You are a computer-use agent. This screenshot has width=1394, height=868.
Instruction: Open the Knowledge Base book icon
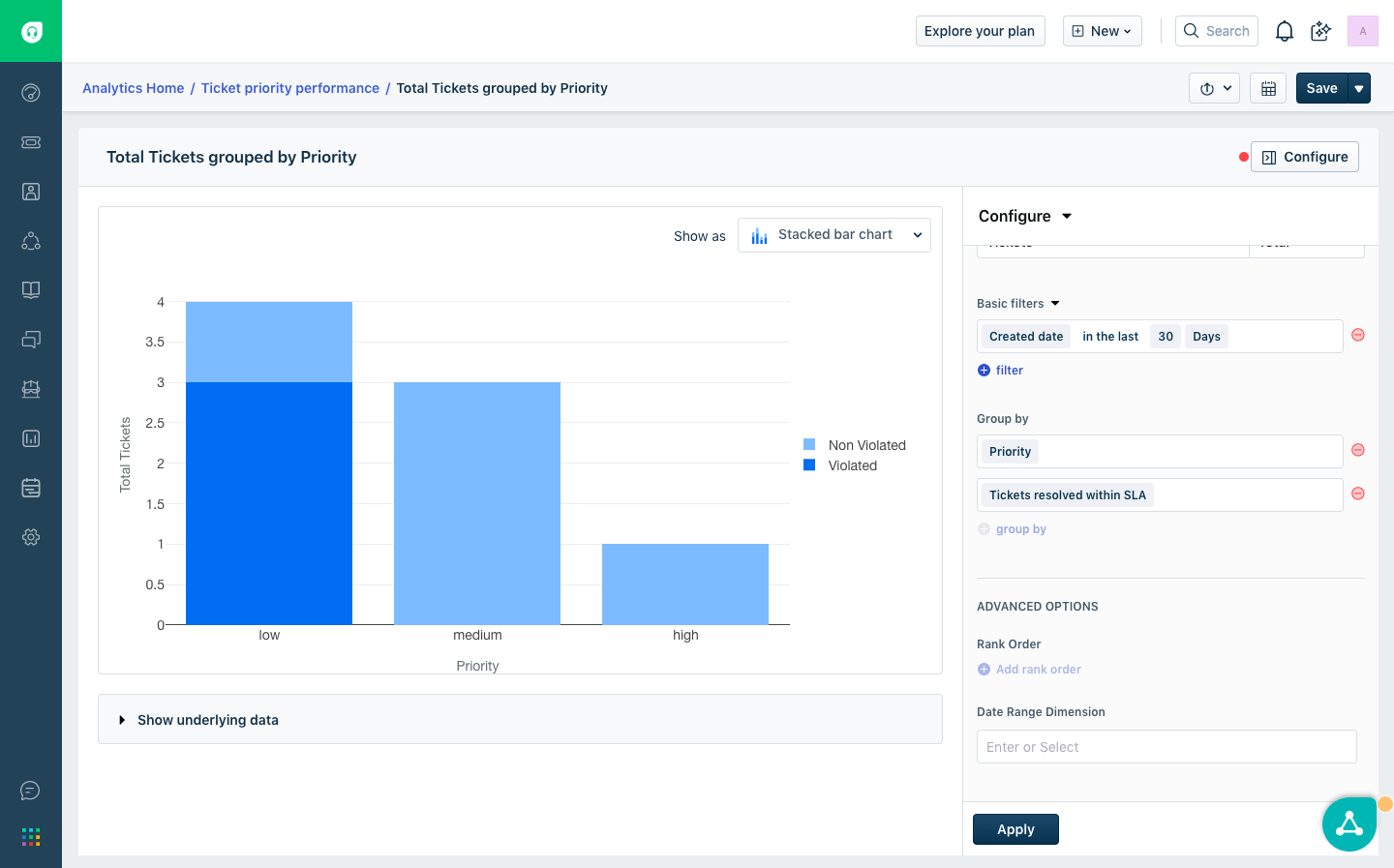[x=31, y=289]
